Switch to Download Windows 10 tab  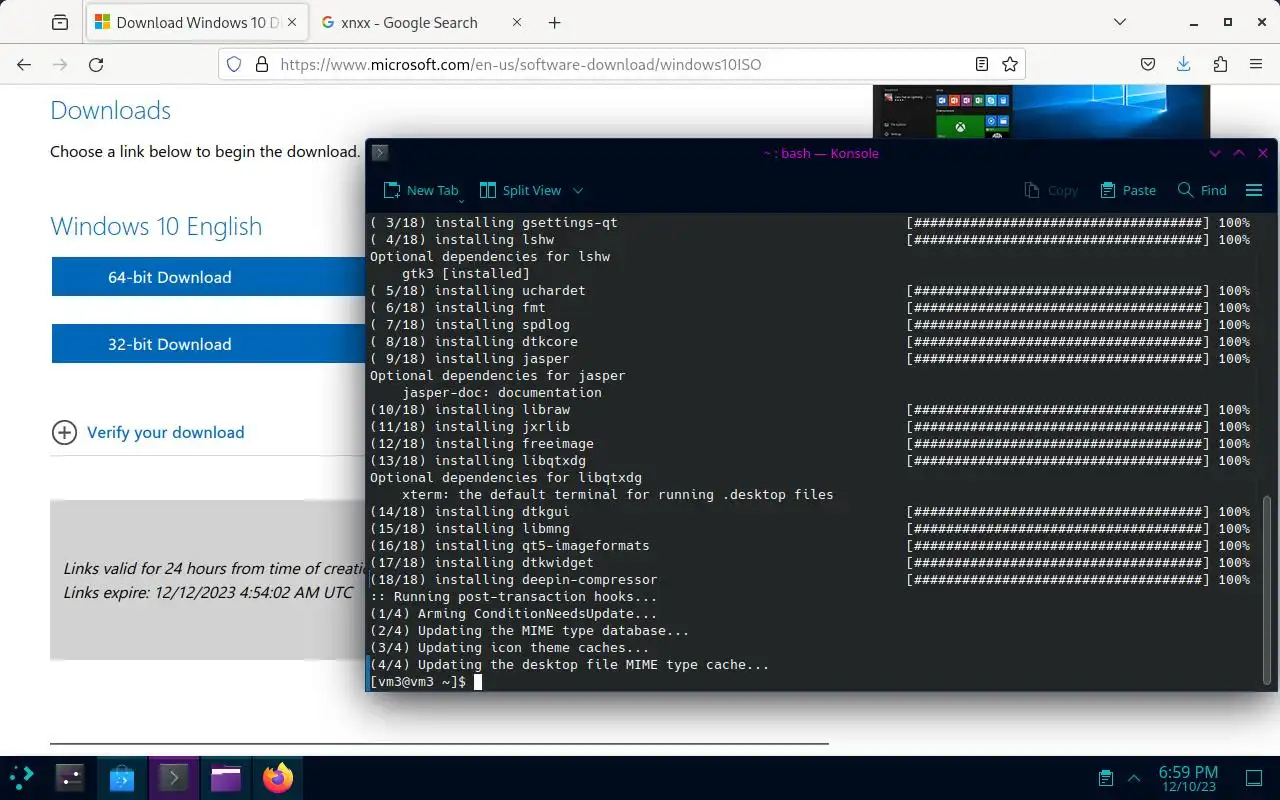point(197,22)
